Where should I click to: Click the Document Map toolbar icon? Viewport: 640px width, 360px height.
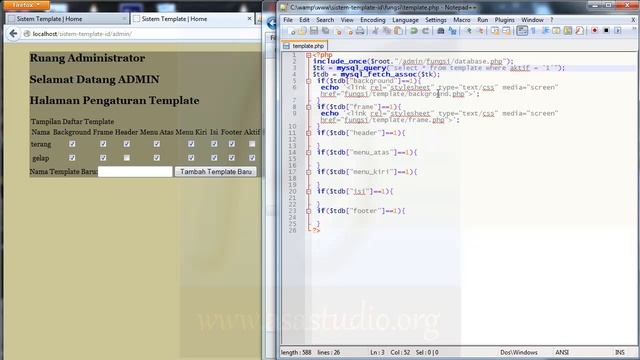pos(568,31)
